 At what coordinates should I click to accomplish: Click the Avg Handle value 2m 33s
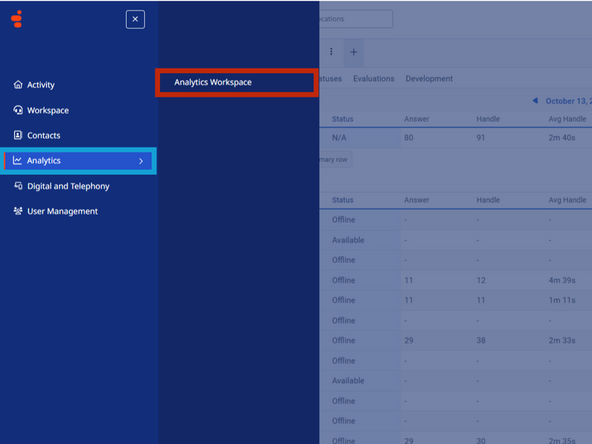pyautogui.click(x=562, y=341)
